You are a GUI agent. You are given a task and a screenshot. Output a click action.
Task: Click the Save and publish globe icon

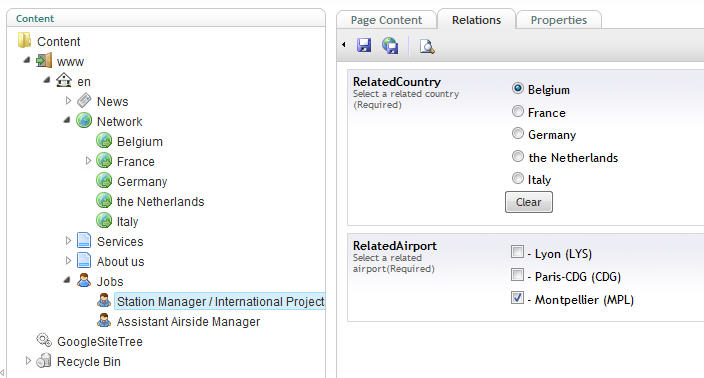tap(390, 45)
